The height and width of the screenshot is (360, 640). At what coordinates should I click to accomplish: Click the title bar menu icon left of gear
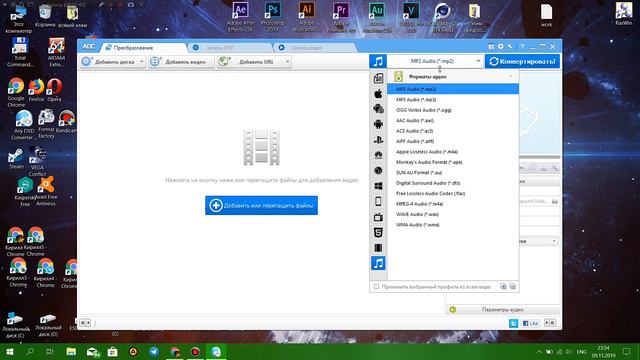coord(491,47)
